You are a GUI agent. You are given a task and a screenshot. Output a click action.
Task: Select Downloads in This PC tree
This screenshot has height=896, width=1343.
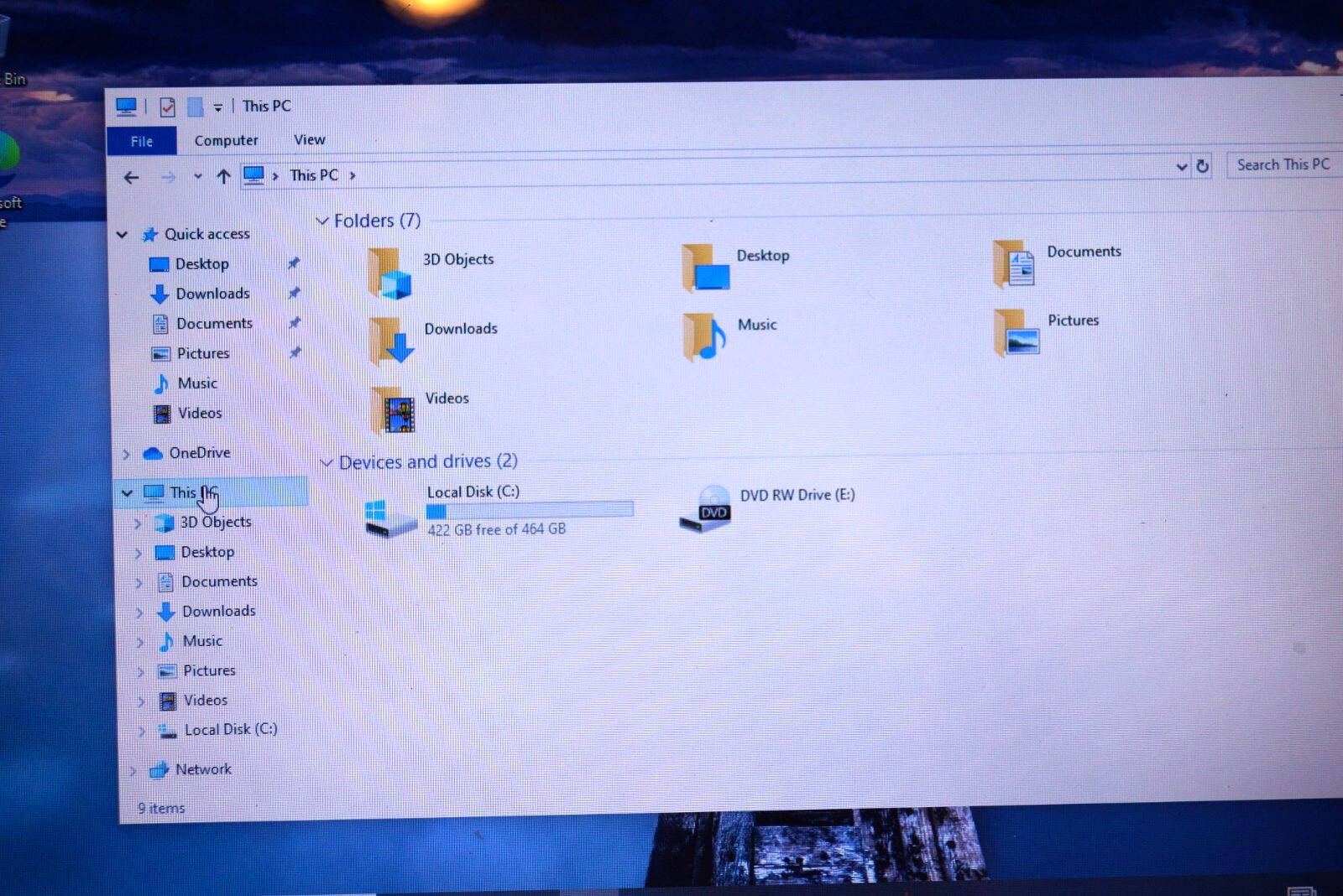click(219, 611)
